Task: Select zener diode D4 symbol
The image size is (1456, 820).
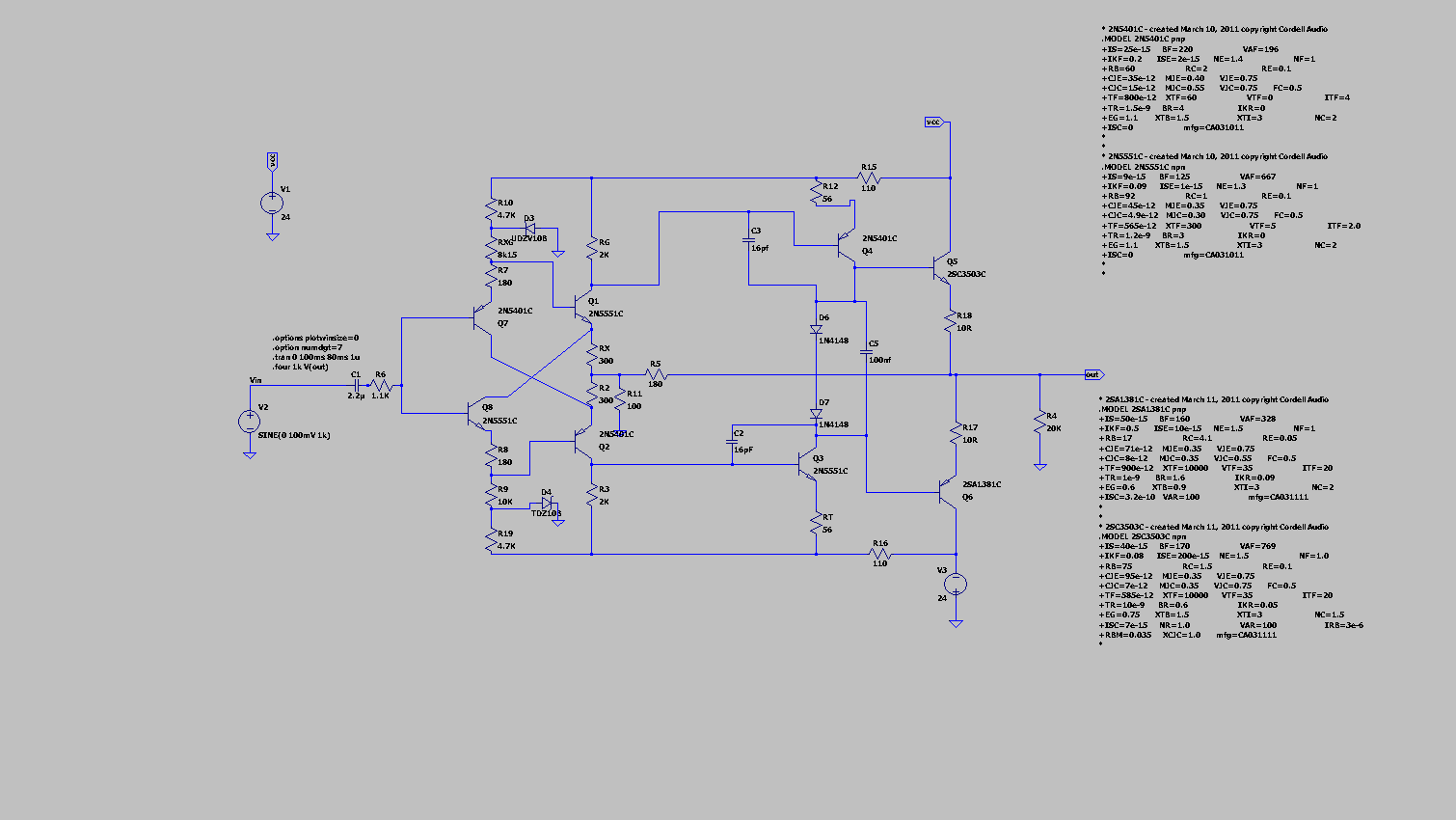Action: click(x=546, y=503)
